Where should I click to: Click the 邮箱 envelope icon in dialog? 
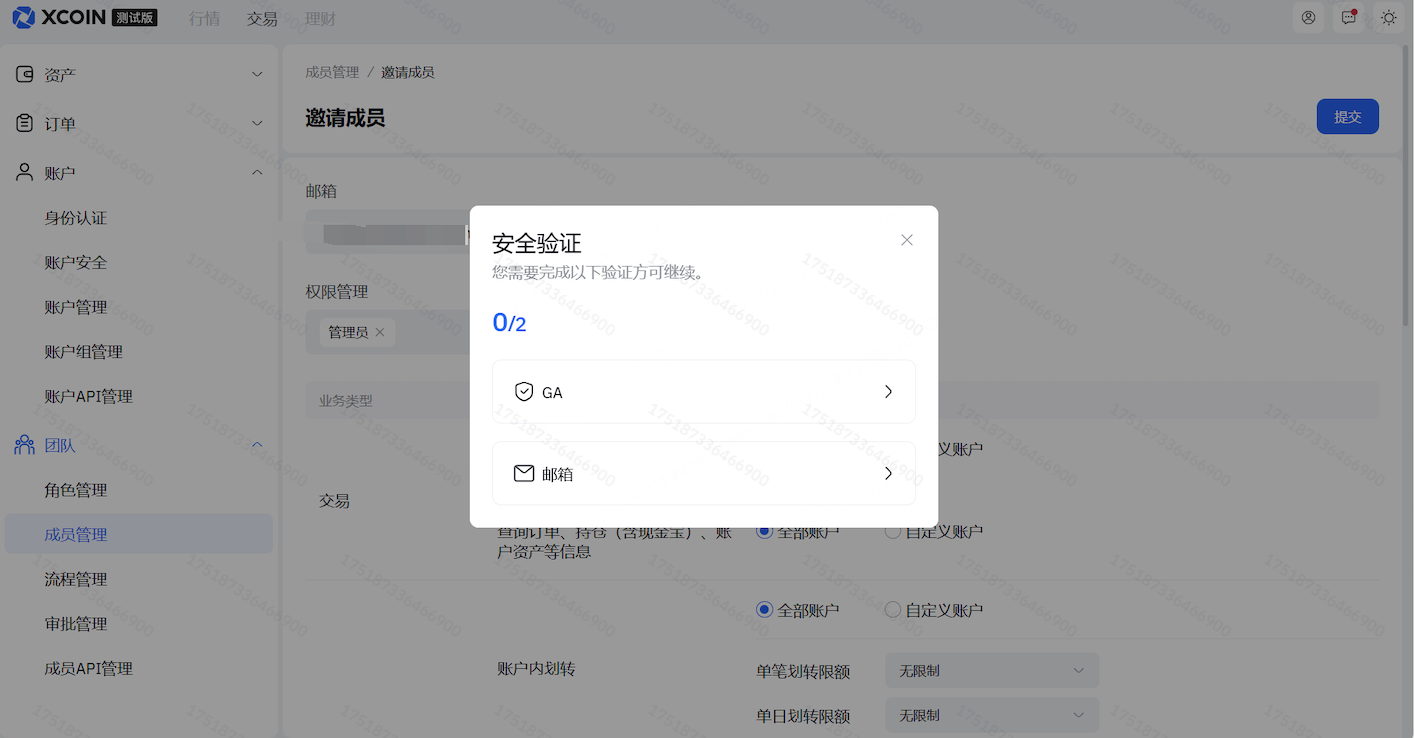tap(523, 473)
